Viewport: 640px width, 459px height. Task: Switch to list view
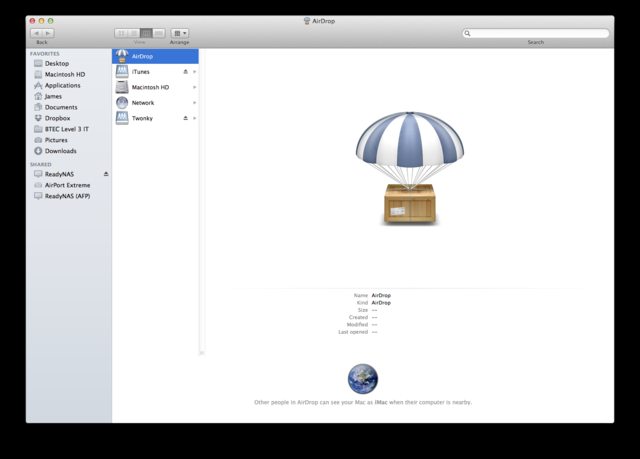(133, 33)
